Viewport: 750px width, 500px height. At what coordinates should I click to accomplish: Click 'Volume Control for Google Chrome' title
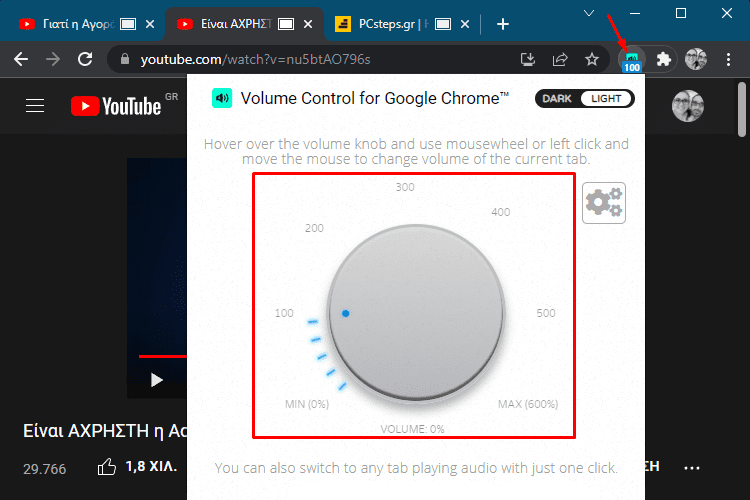(375, 98)
